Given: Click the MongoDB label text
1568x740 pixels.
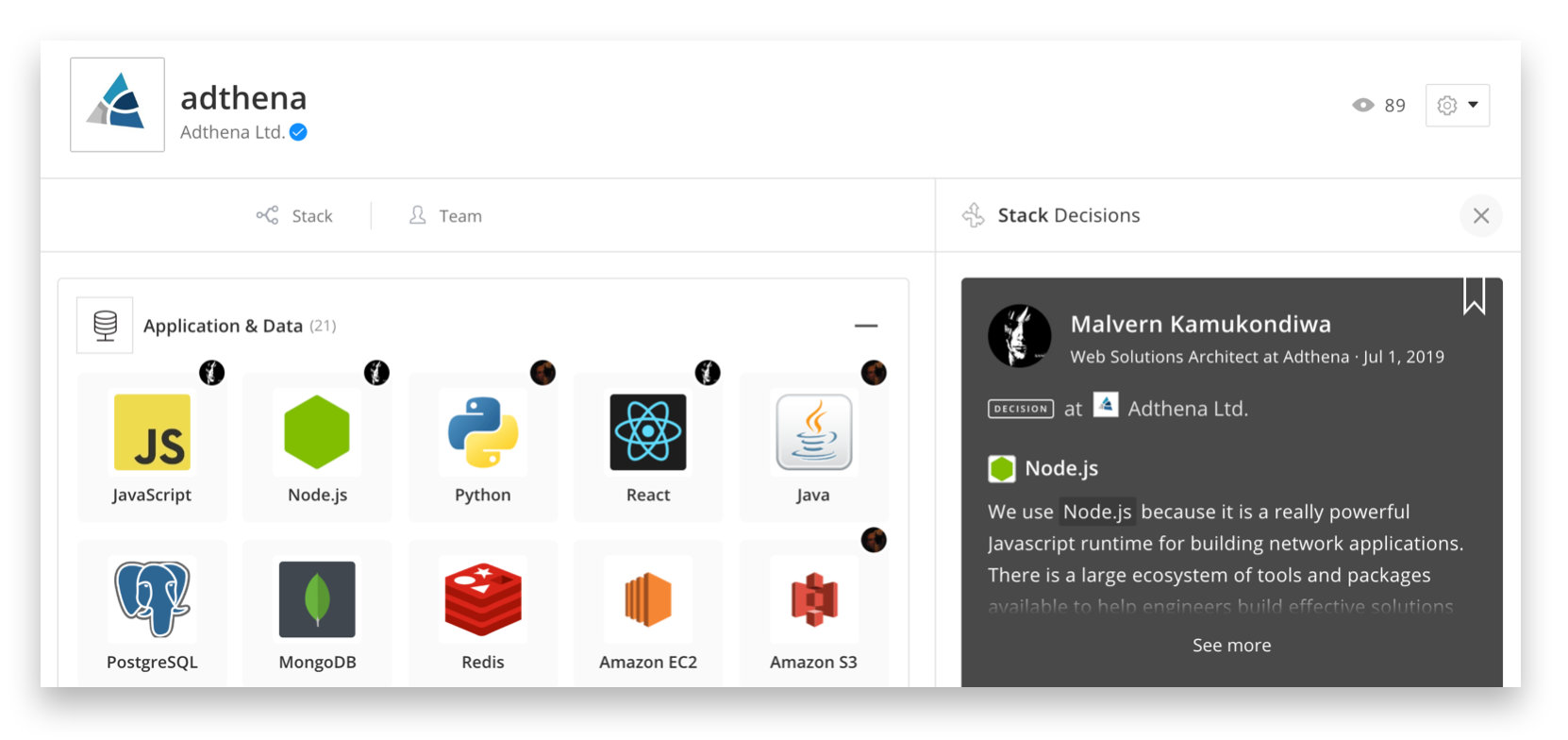Looking at the screenshot, I should tap(317, 662).
